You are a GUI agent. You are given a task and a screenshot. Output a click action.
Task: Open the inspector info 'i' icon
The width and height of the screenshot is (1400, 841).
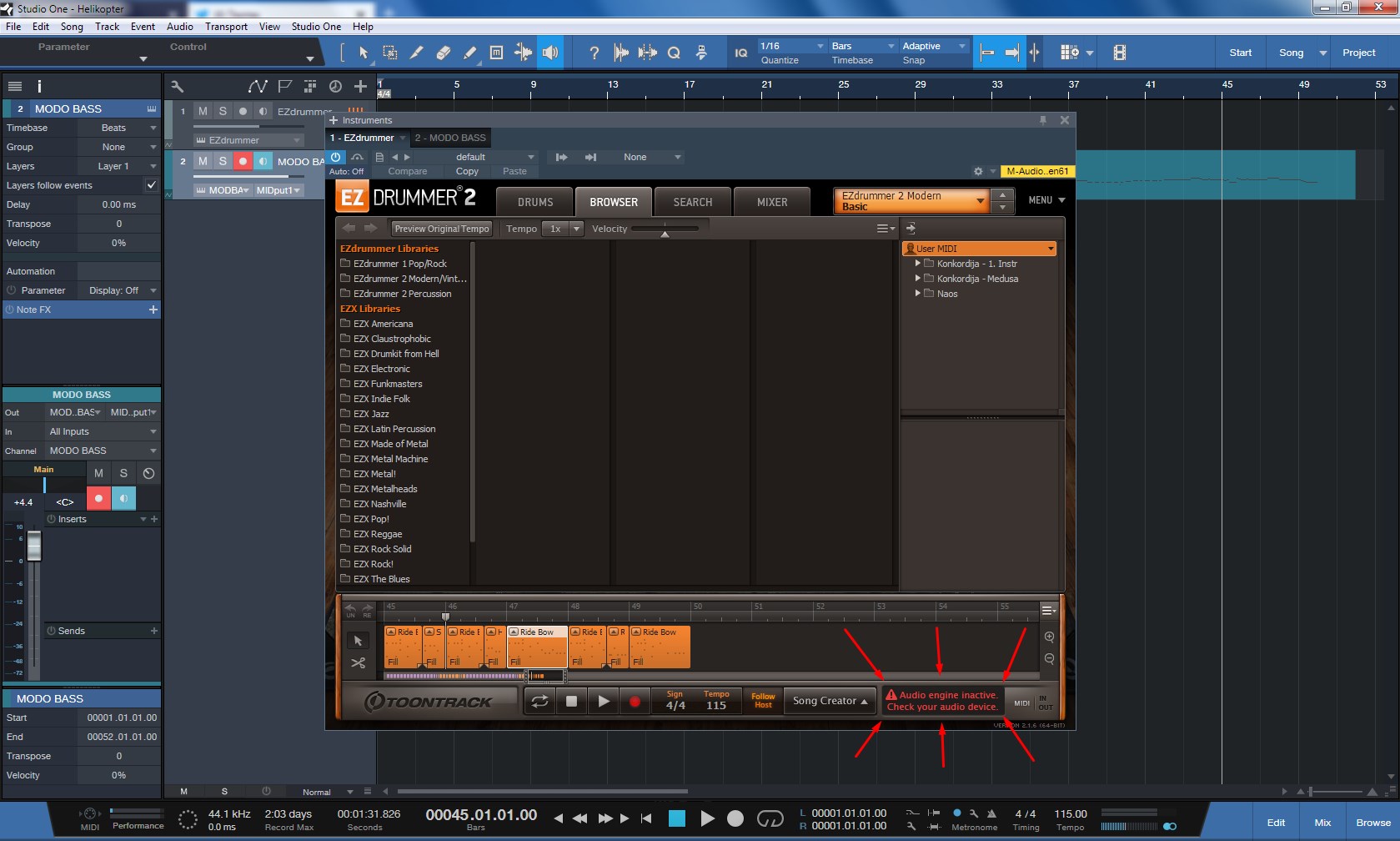tap(39, 86)
